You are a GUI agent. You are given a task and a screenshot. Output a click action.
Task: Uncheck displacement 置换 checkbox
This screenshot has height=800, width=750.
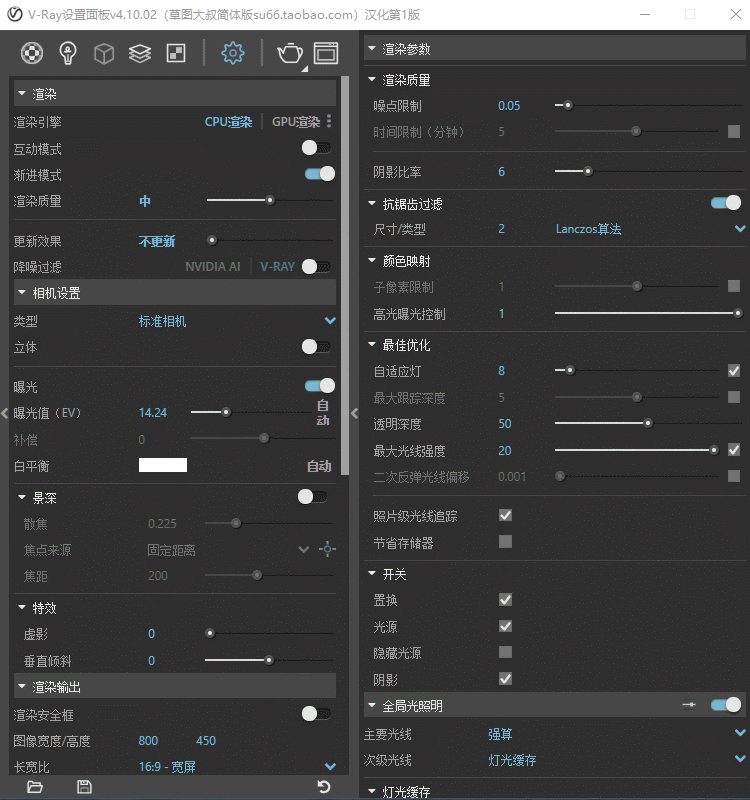pos(505,599)
